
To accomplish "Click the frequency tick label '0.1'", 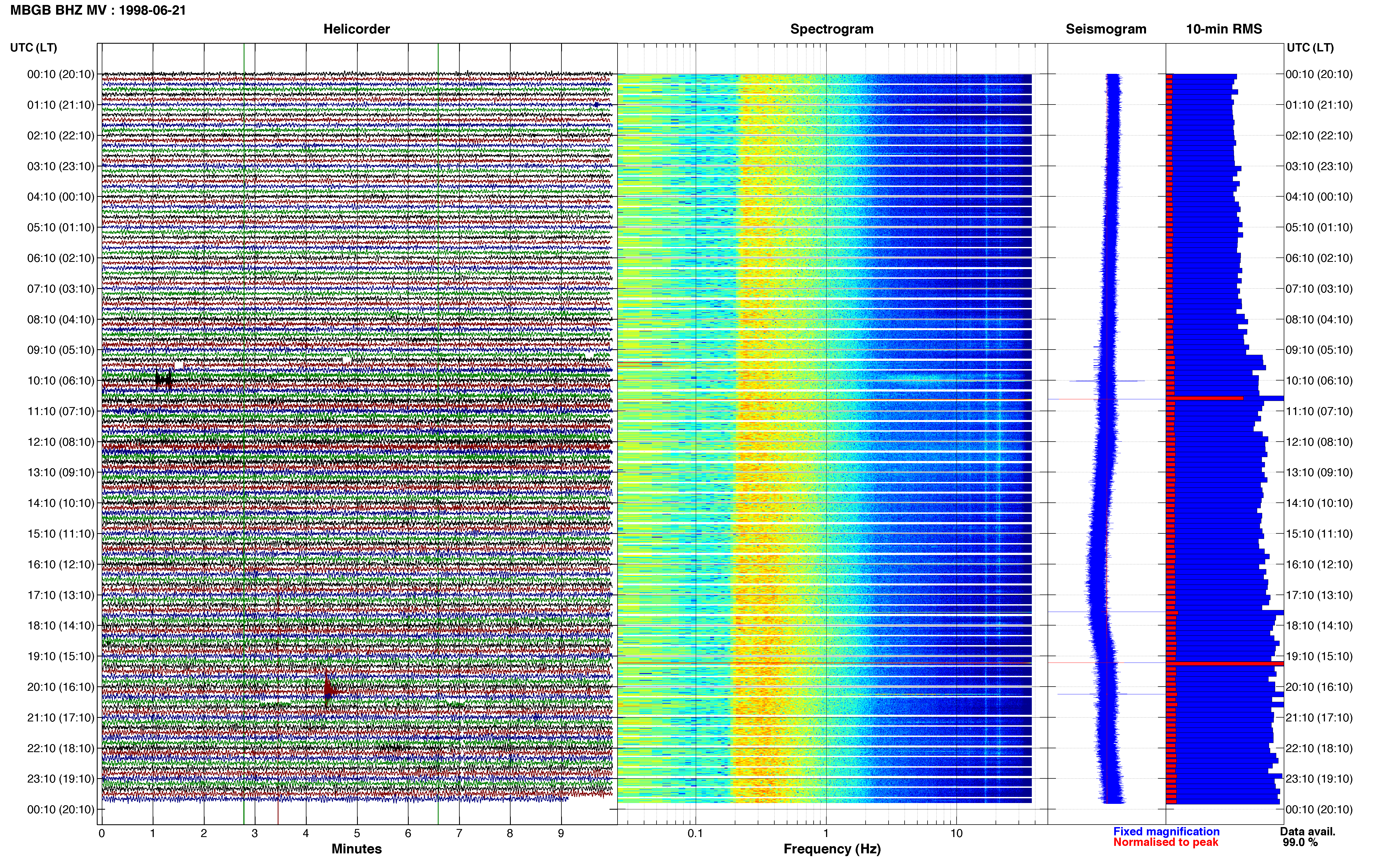I will click(695, 833).
